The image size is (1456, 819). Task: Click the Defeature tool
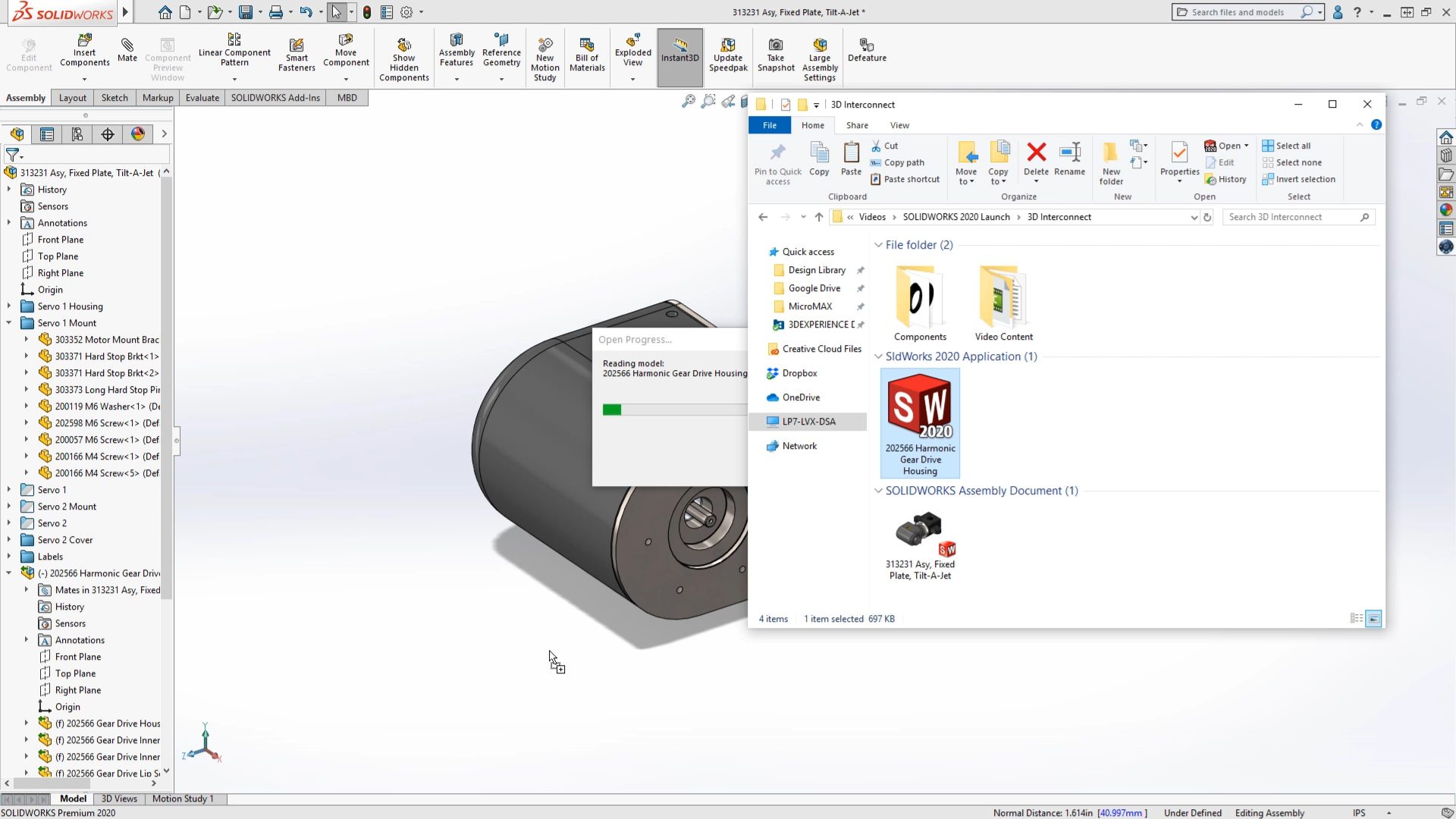pos(867,50)
